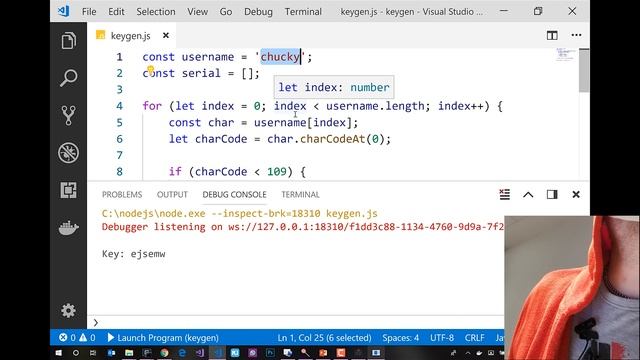Open the File menu

click(x=89, y=11)
